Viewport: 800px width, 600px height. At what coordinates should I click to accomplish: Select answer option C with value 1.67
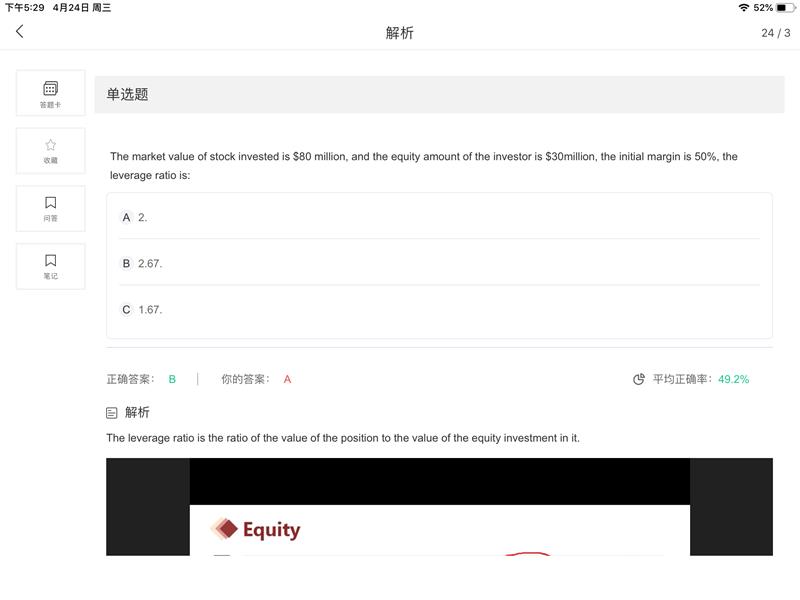439,310
